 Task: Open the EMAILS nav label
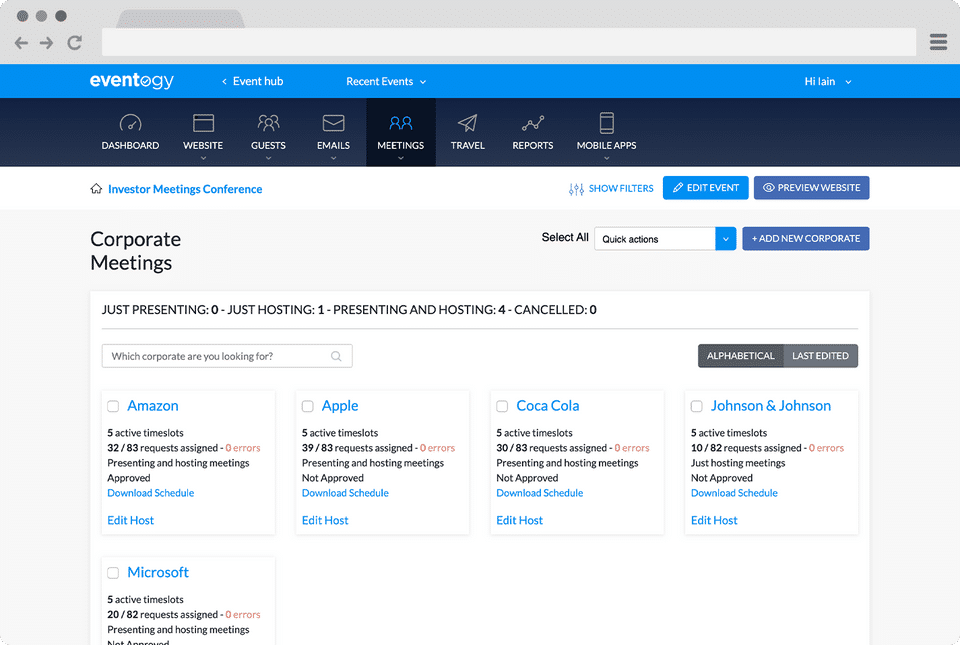(x=333, y=146)
